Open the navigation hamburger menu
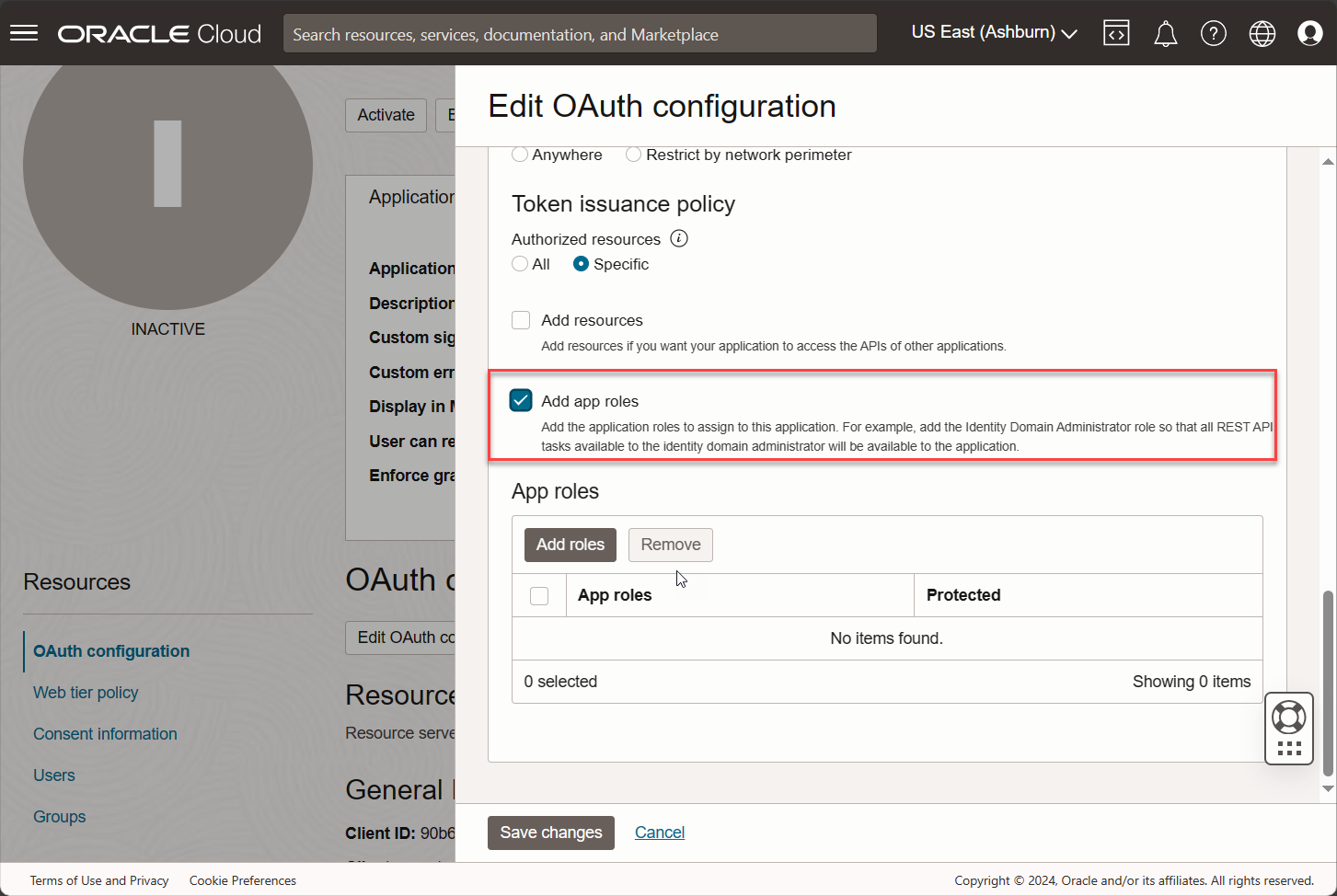This screenshot has height=896, width=1337. [23, 33]
